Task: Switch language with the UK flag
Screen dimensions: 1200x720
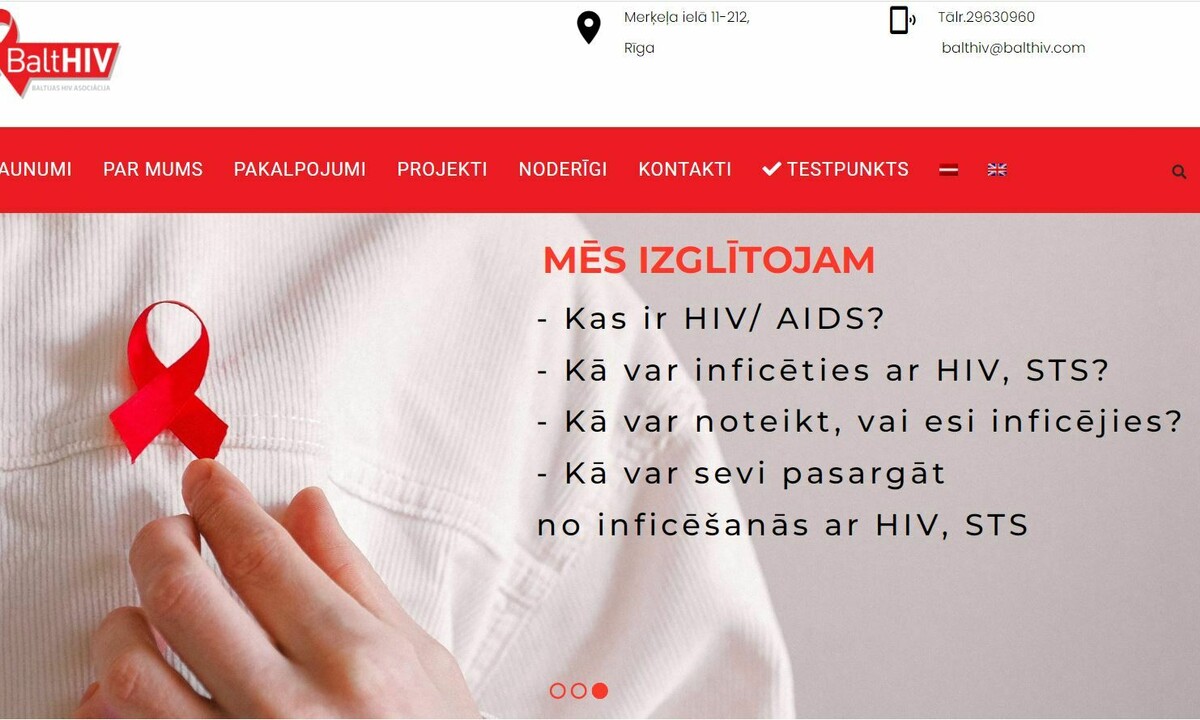Action: (997, 170)
